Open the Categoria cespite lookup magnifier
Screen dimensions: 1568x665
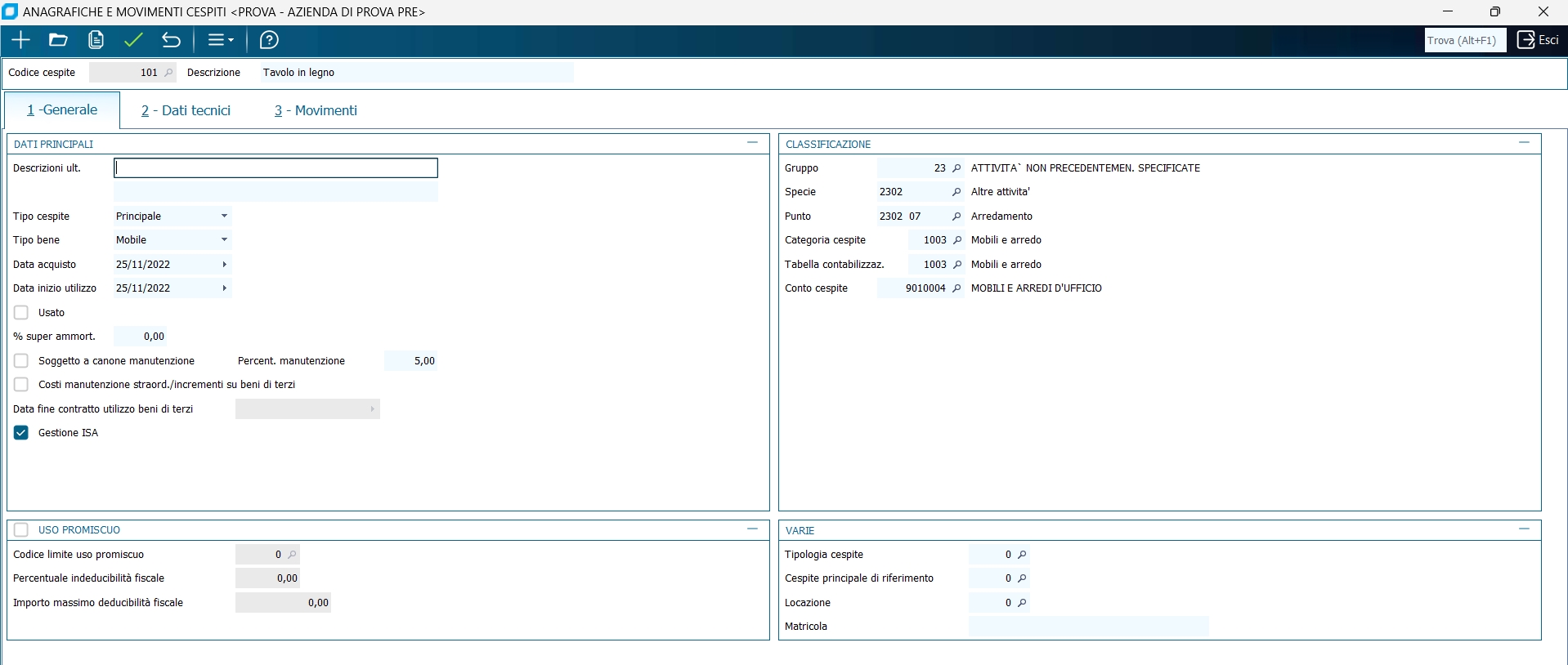957,240
